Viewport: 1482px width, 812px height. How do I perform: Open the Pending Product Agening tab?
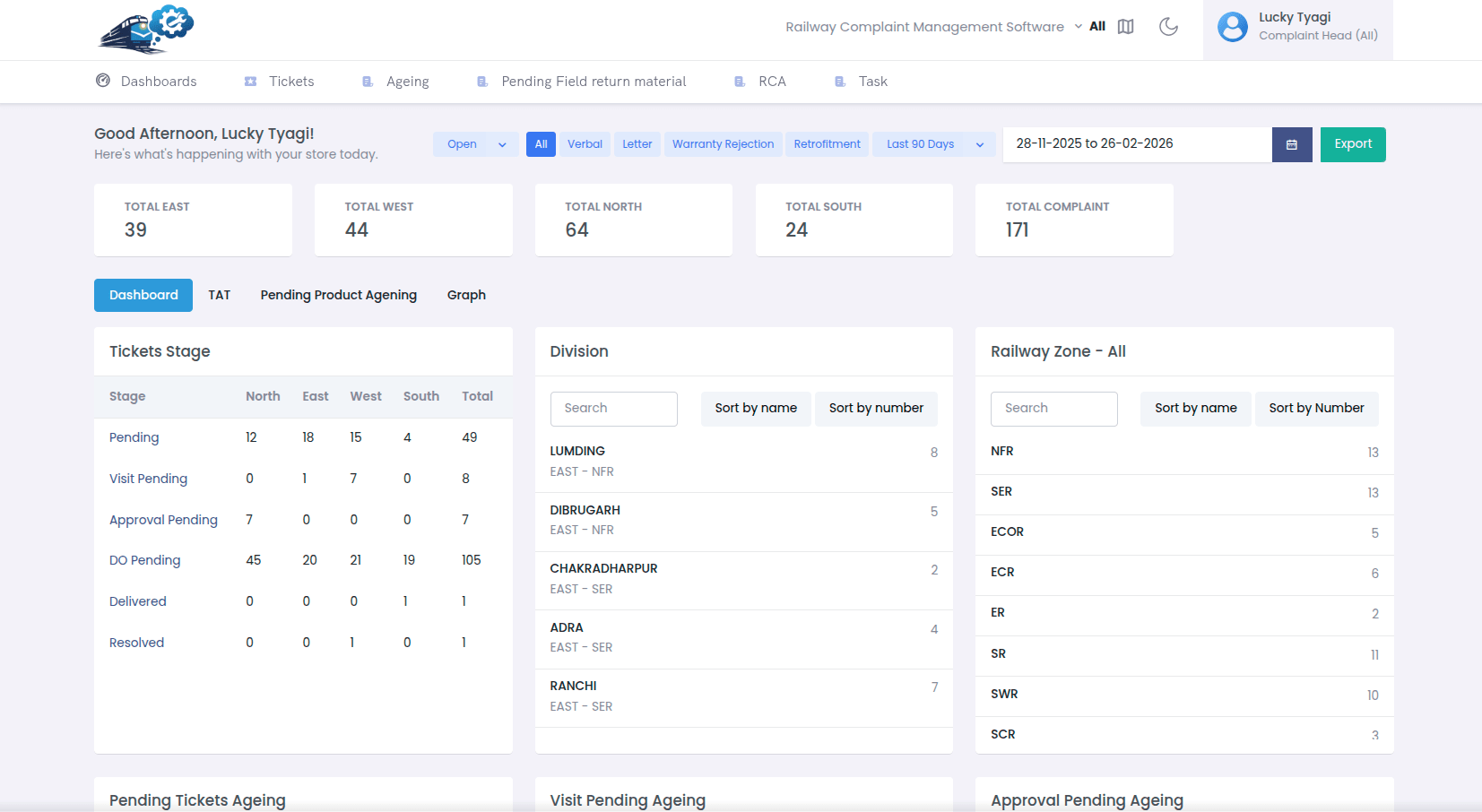click(338, 295)
